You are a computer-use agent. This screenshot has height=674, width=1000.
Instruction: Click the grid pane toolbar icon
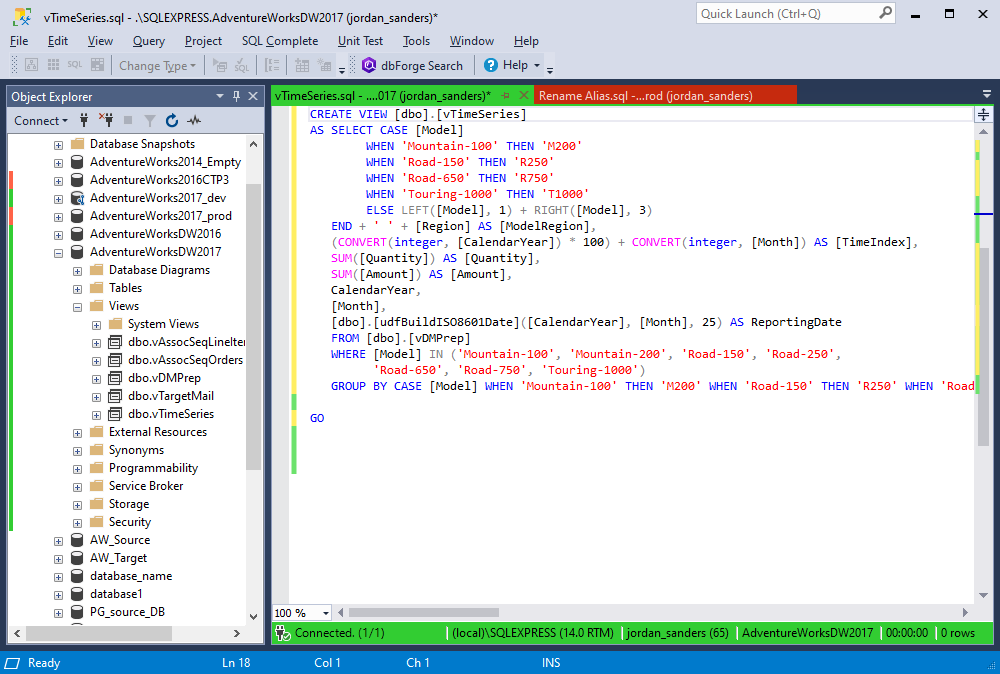click(x=54, y=65)
